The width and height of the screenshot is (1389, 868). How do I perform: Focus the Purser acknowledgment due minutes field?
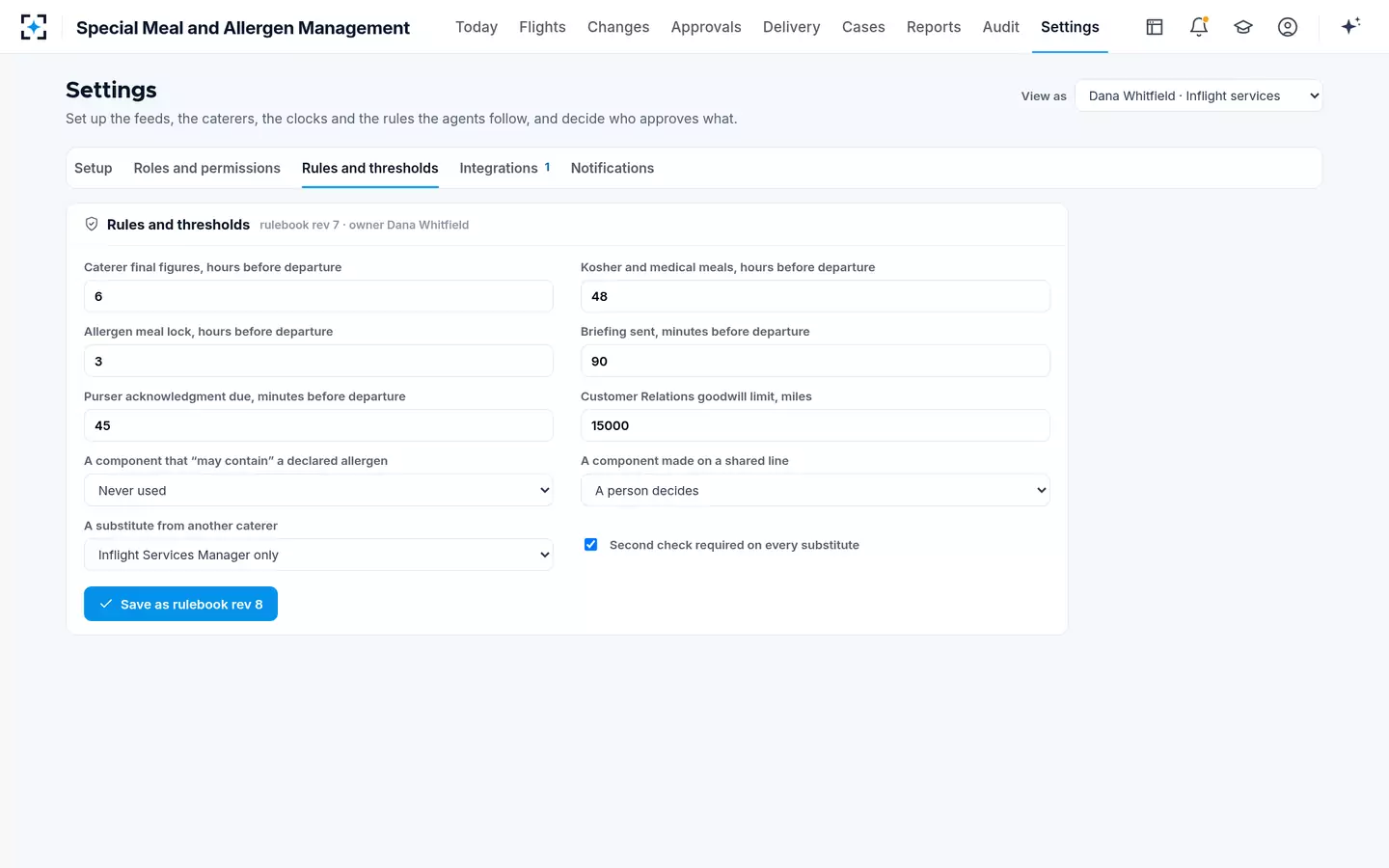click(x=318, y=425)
